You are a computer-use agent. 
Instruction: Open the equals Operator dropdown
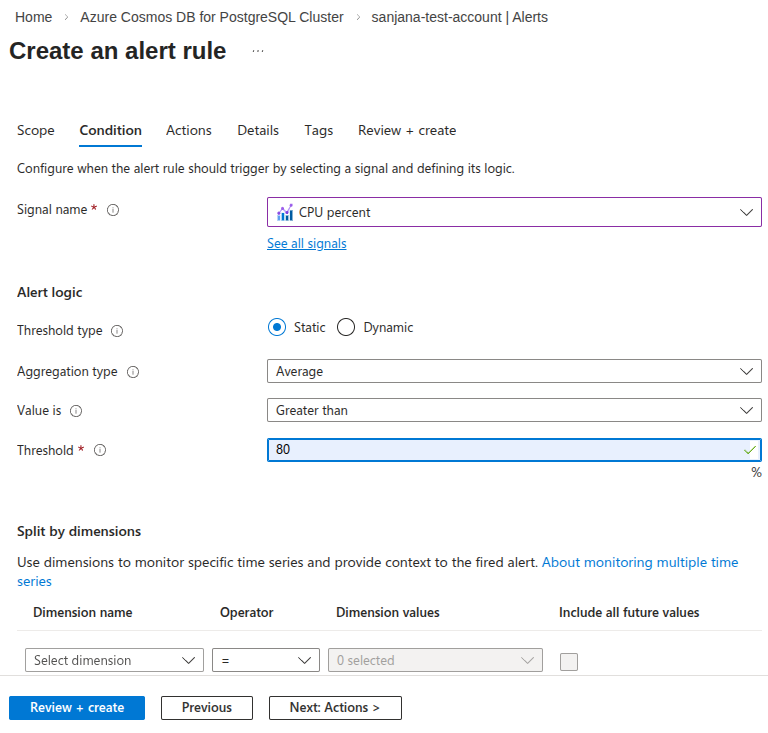pyautogui.click(x=265, y=660)
